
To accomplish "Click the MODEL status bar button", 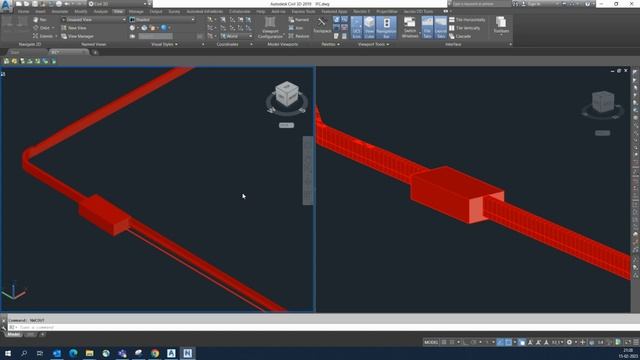I will [x=431, y=342].
